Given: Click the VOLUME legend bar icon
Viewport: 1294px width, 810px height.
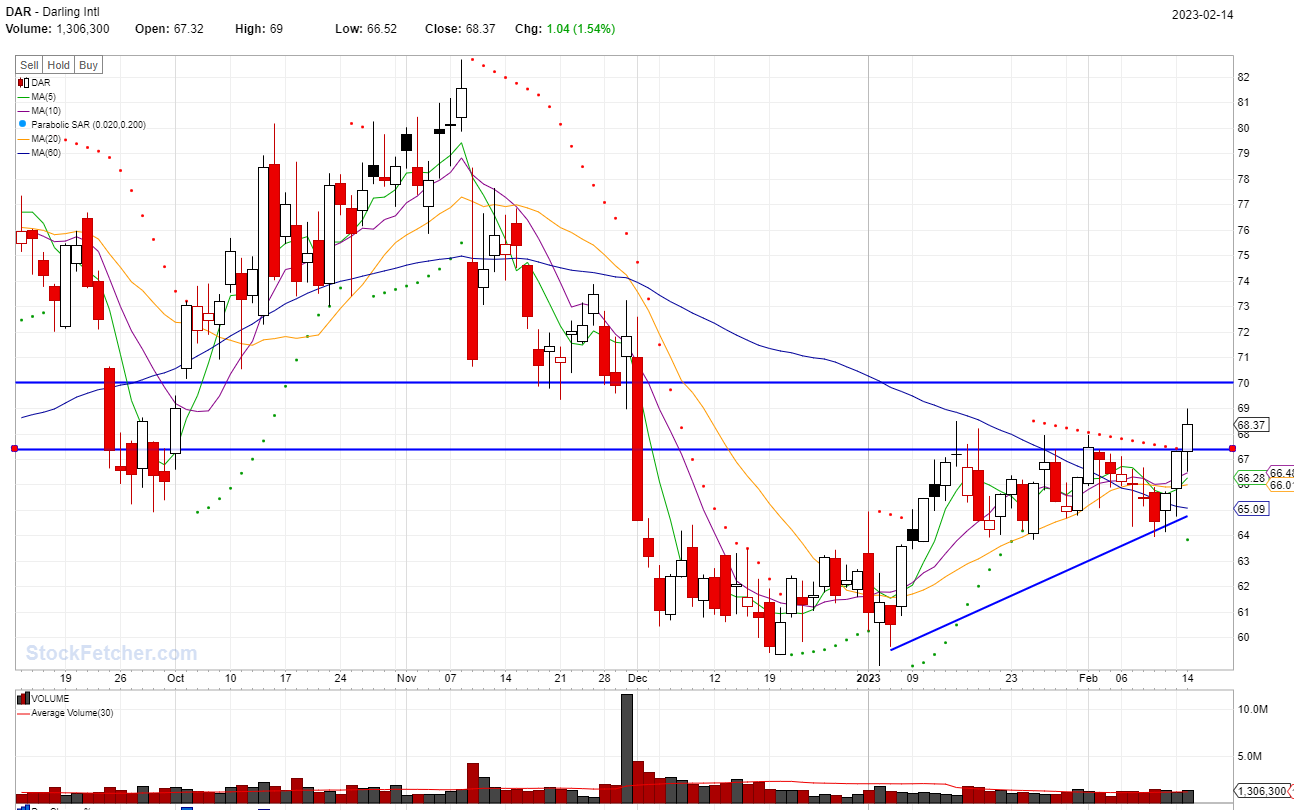Looking at the screenshot, I should (24, 699).
